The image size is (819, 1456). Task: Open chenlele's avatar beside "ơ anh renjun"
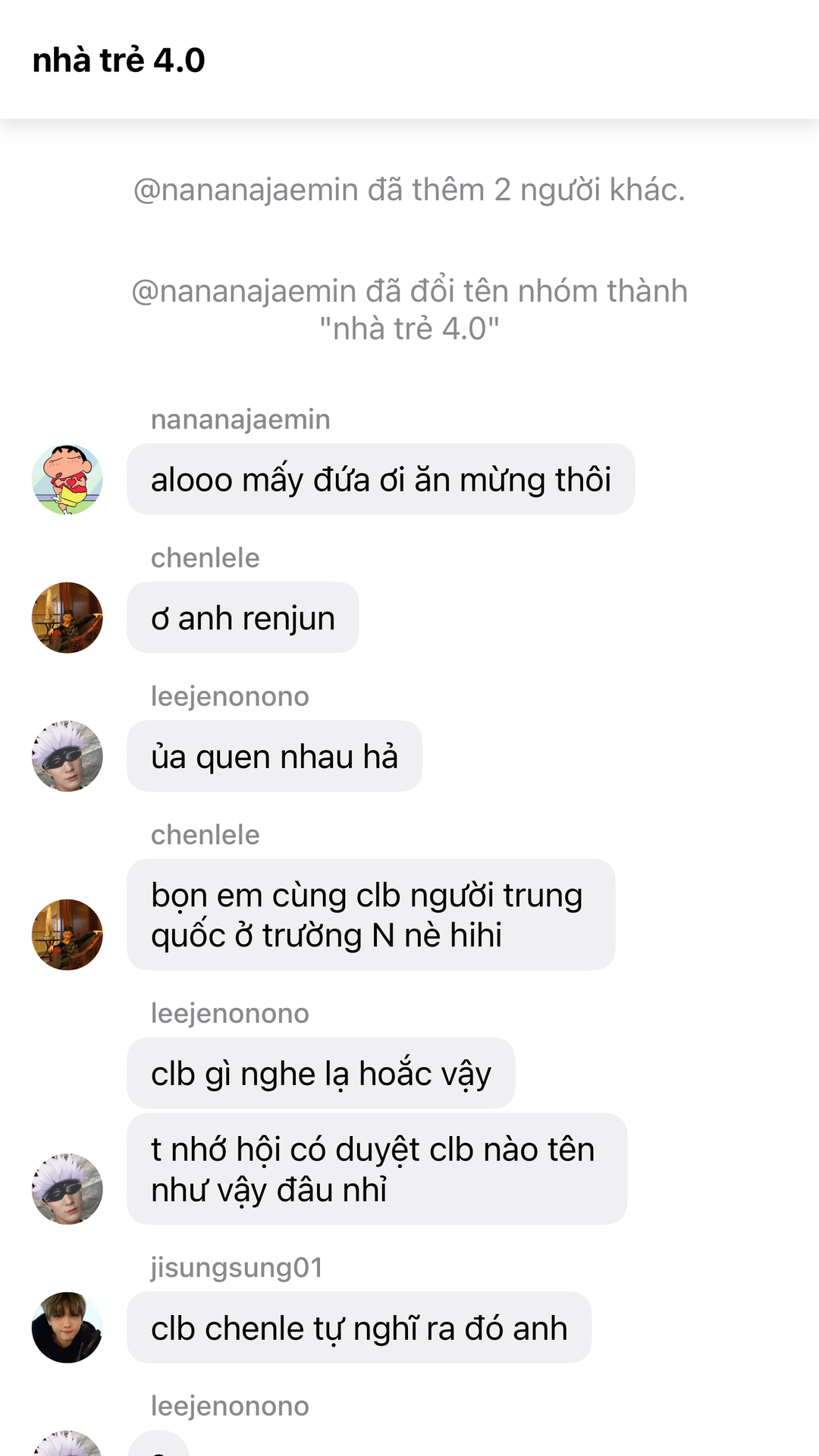point(67,617)
